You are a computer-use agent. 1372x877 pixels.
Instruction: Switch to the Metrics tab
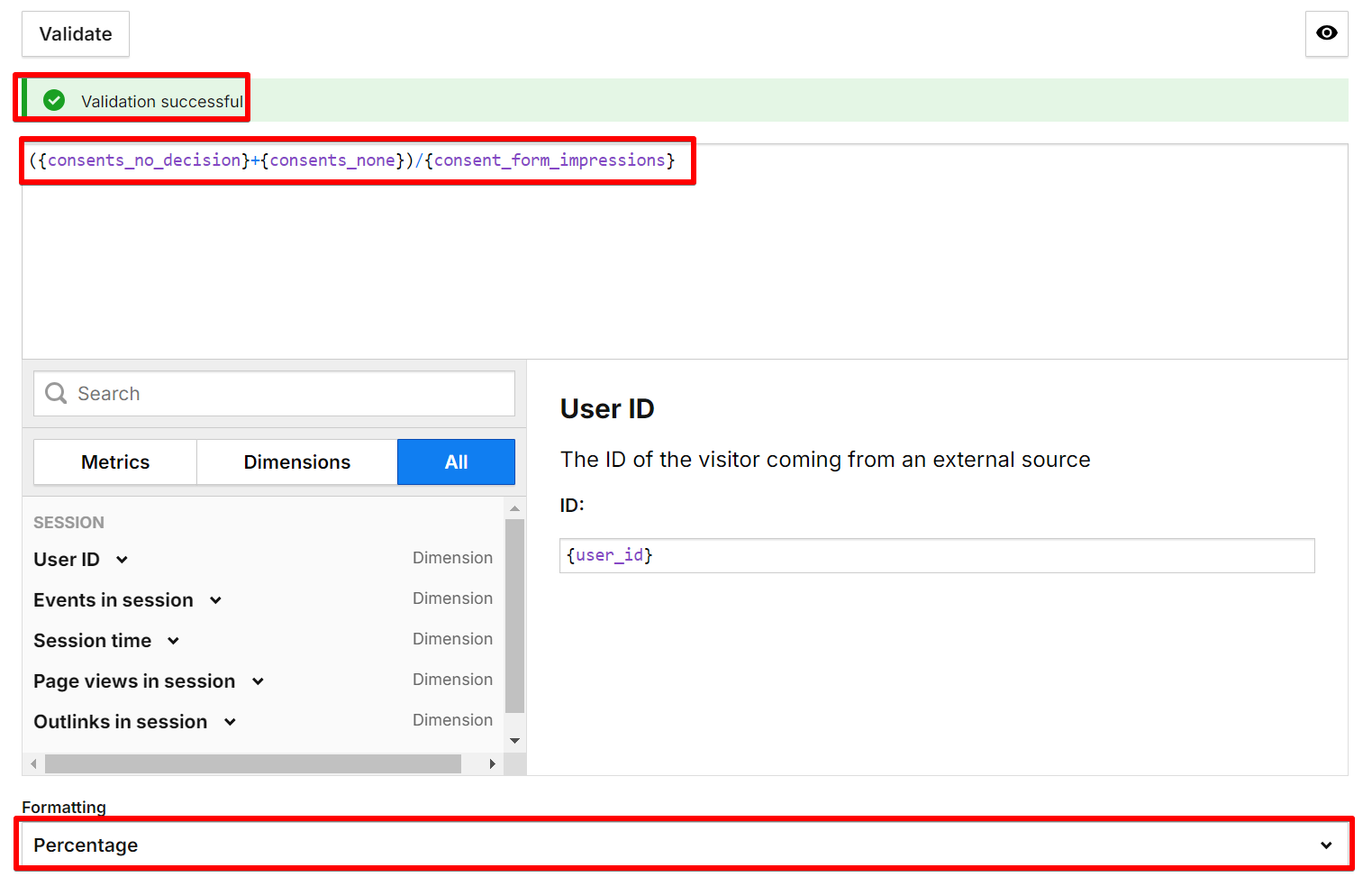click(x=114, y=461)
